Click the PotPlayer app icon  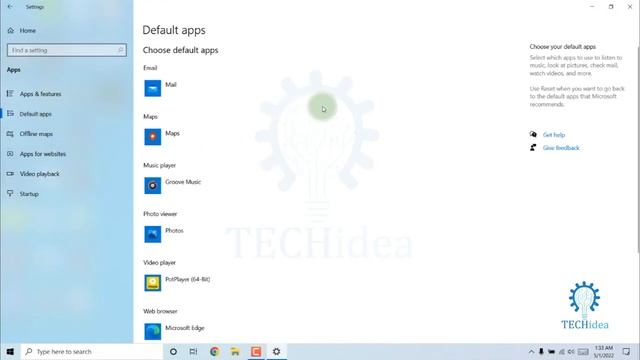coord(153,282)
